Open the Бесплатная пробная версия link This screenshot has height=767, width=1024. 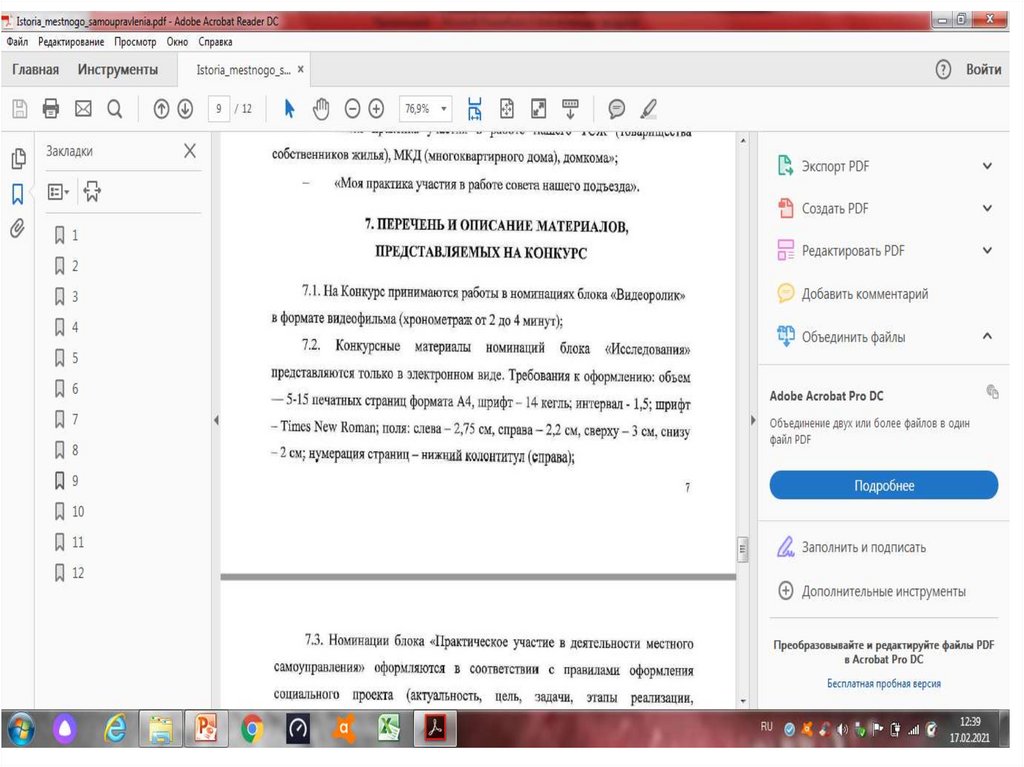(x=883, y=684)
